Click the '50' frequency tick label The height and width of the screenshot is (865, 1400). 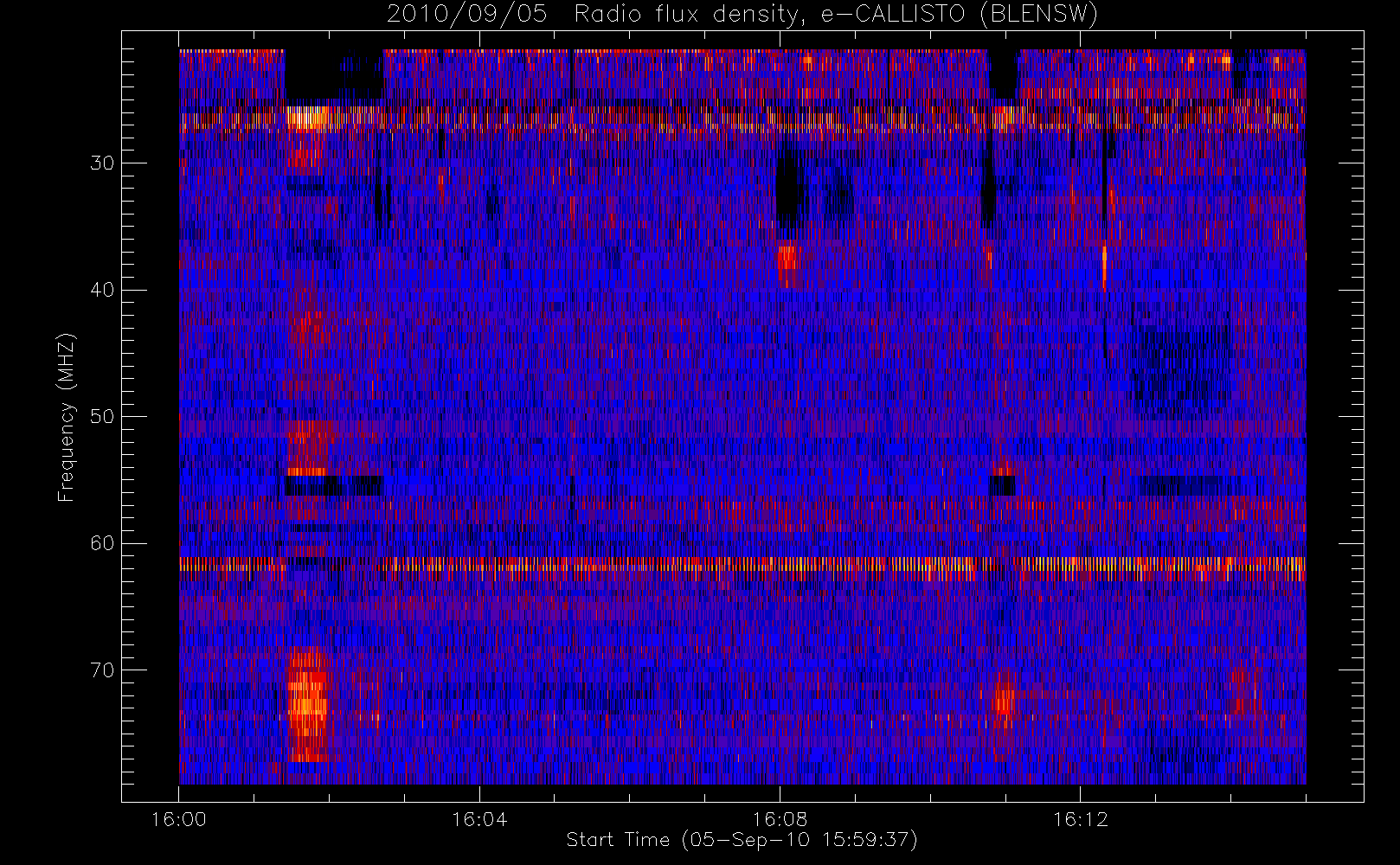pyautogui.click(x=102, y=416)
